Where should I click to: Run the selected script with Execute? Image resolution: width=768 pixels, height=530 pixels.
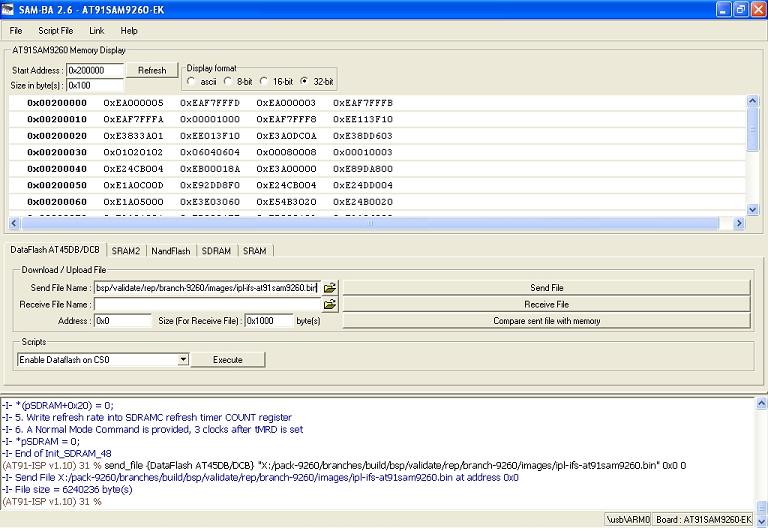(228, 359)
